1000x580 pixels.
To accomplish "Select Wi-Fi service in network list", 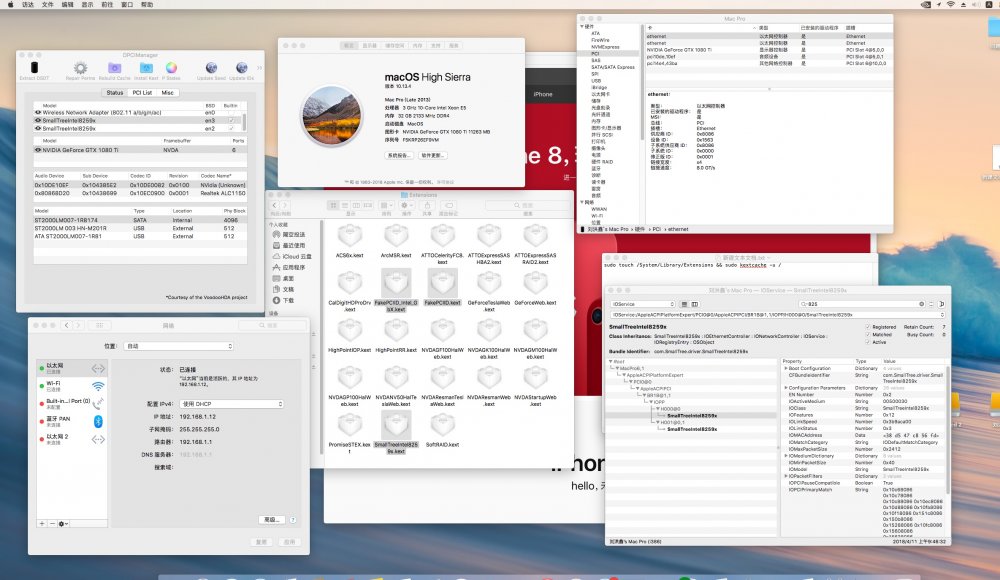I will [x=71, y=386].
